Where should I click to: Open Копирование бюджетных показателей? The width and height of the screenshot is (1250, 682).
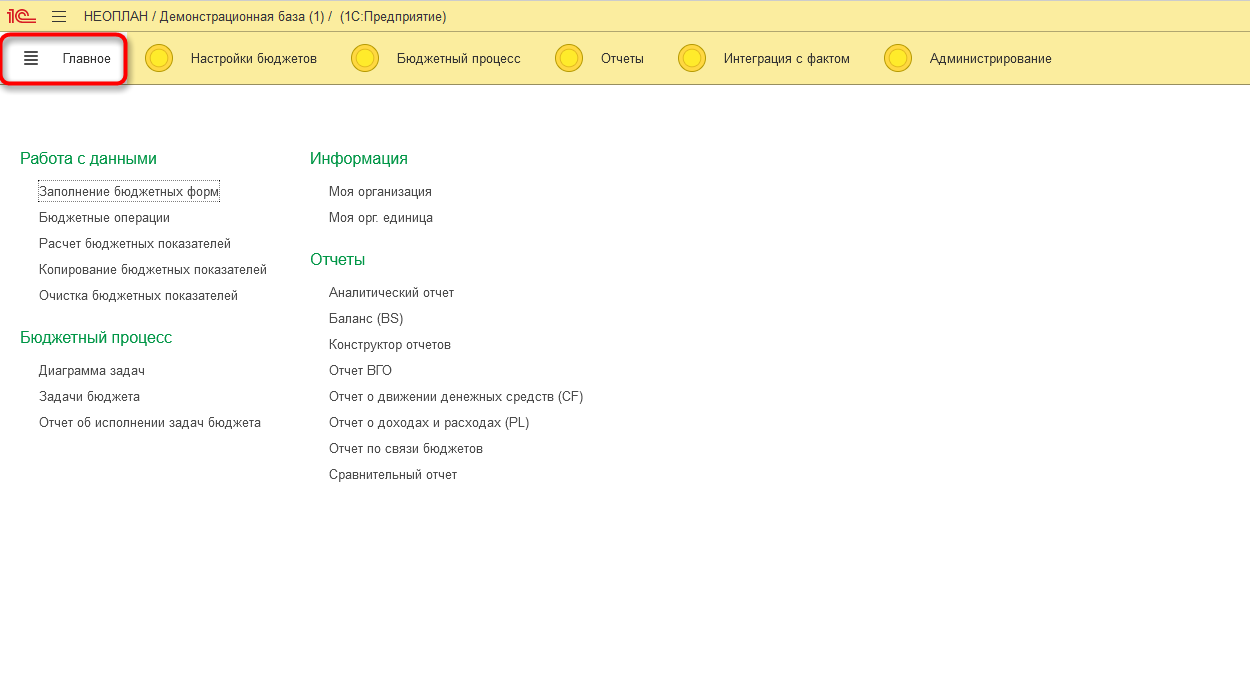pyautogui.click(x=153, y=269)
